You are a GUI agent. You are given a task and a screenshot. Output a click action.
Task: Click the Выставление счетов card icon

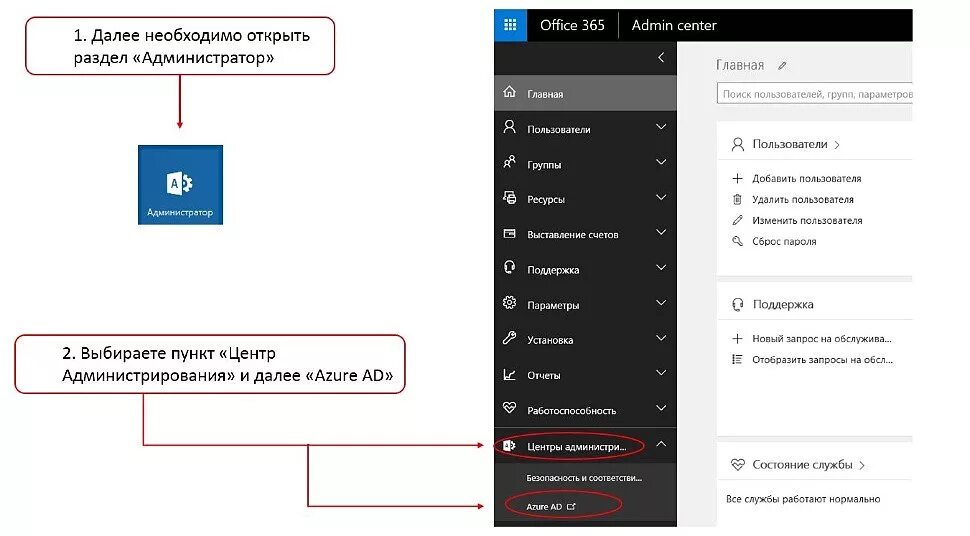[x=509, y=233]
